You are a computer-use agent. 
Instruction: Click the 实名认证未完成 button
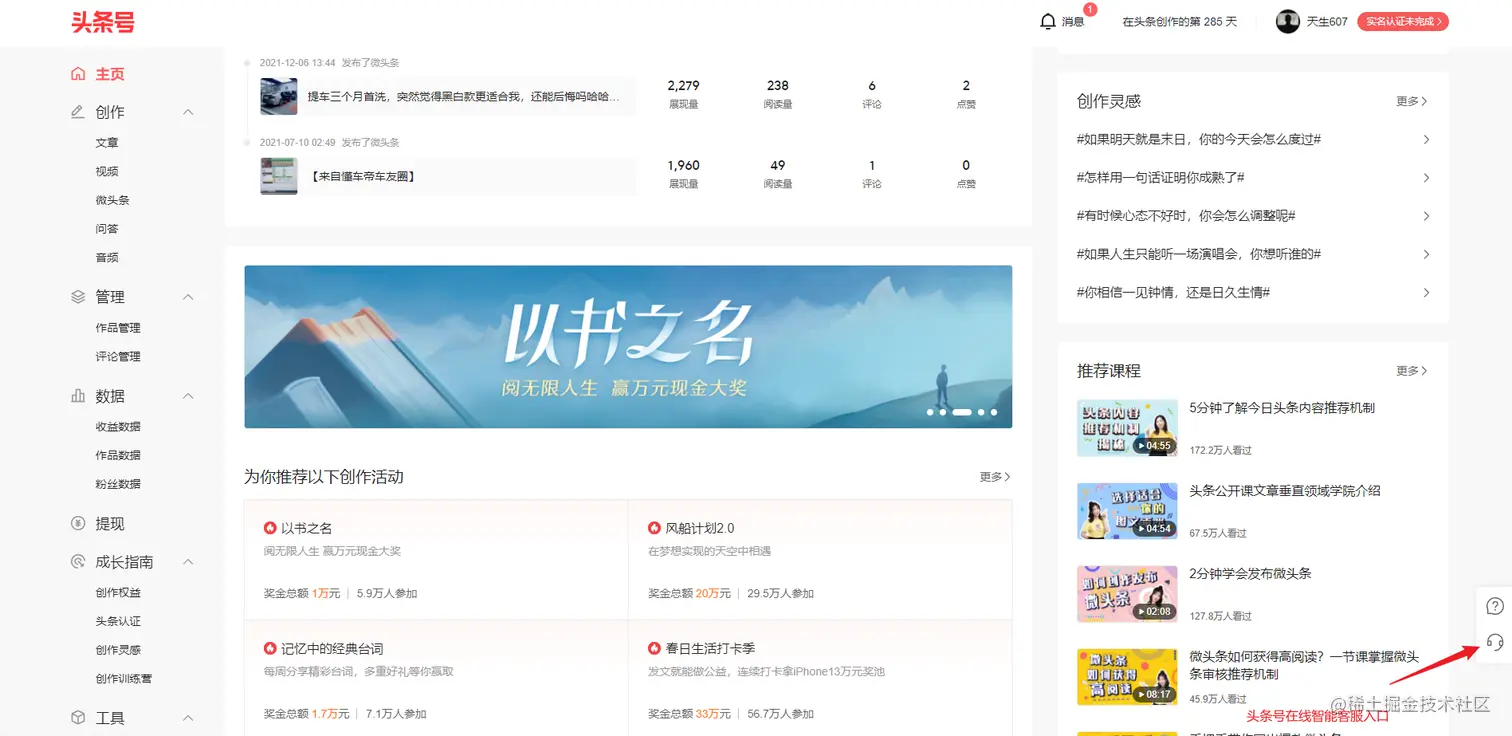tap(1403, 21)
